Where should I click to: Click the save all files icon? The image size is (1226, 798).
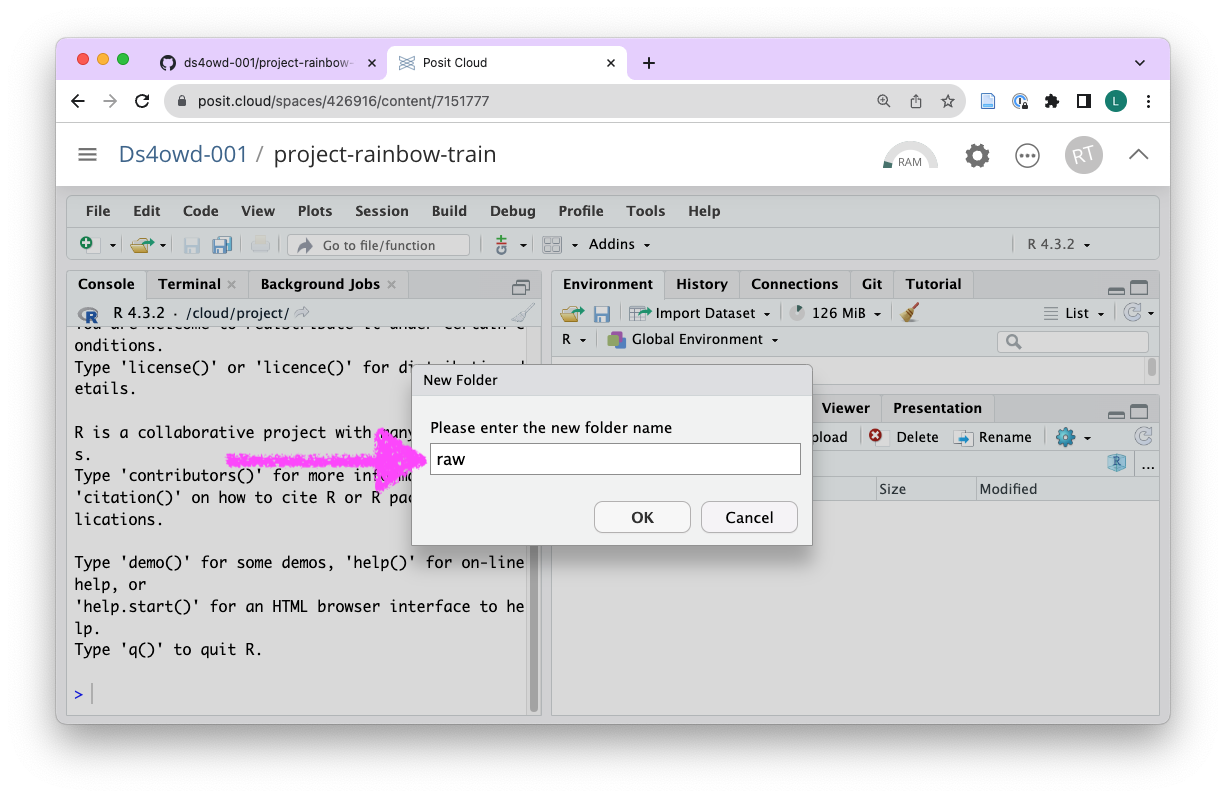click(x=222, y=245)
